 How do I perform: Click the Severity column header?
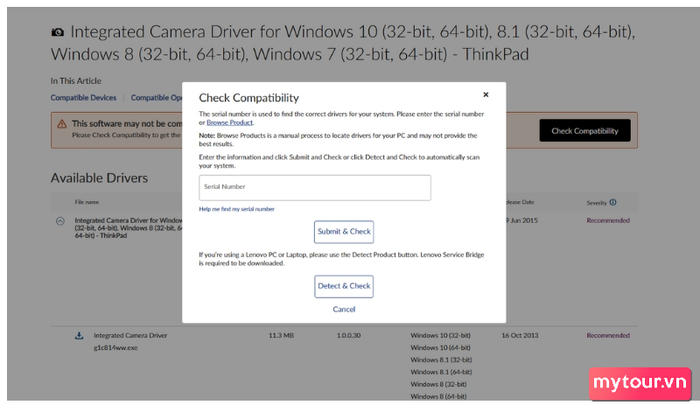coord(596,203)
